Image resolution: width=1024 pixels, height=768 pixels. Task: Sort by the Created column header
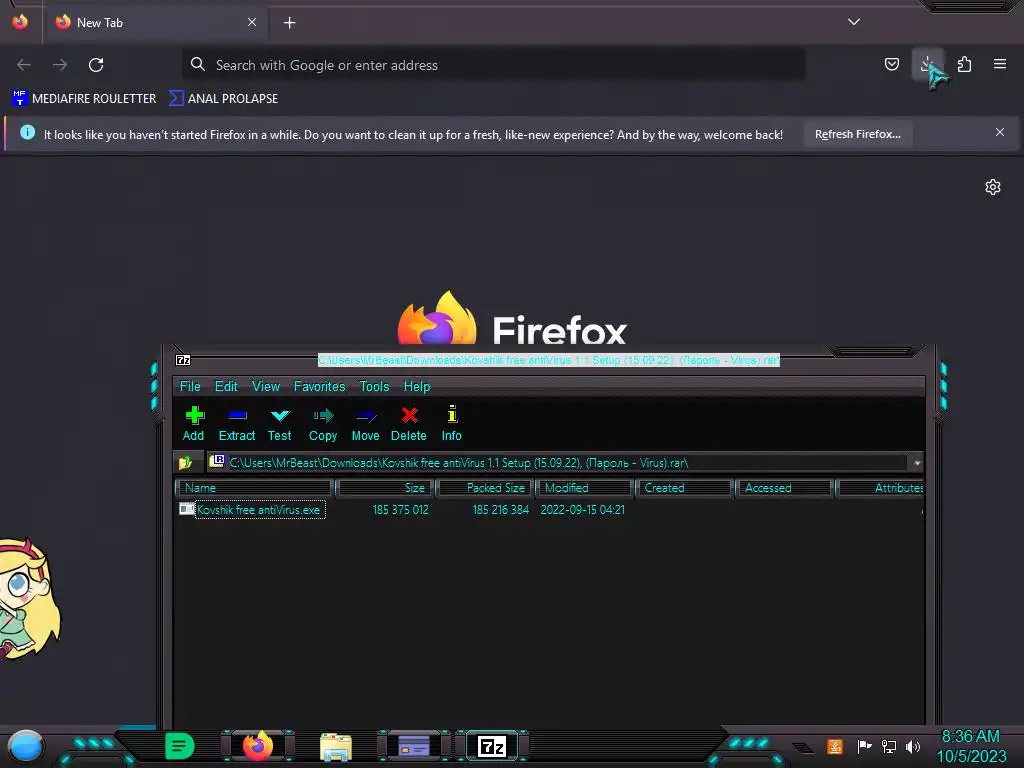[684, 488]
